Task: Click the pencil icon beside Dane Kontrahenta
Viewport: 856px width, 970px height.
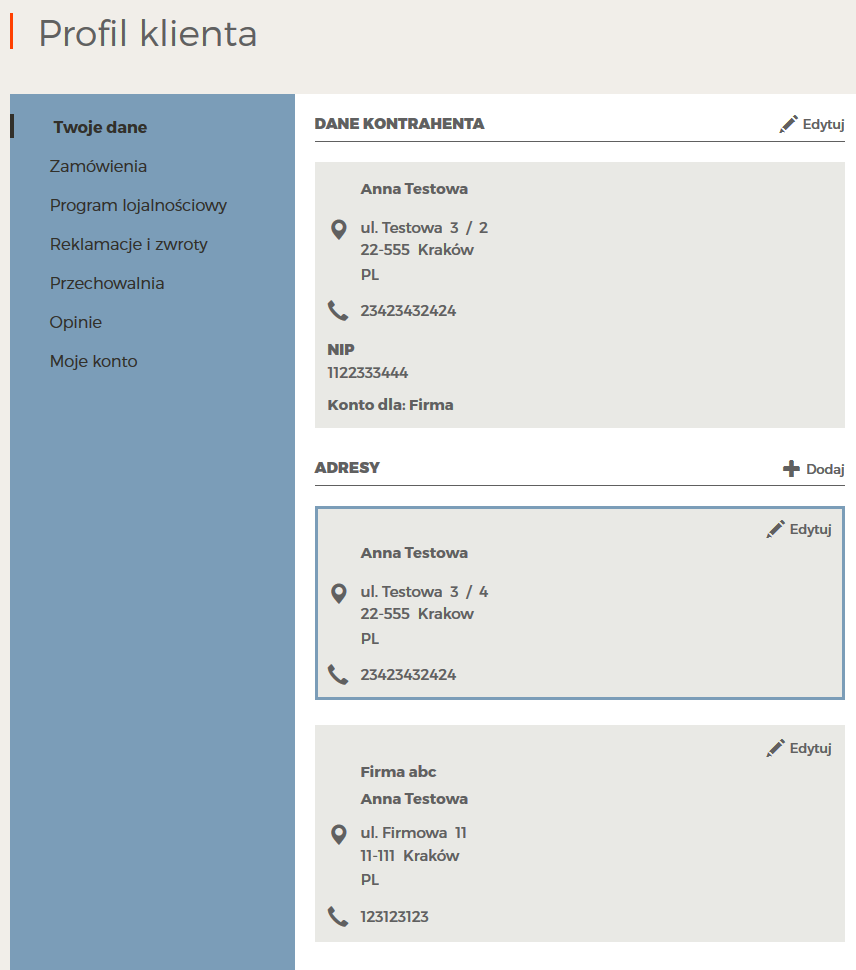Action: 788,124
